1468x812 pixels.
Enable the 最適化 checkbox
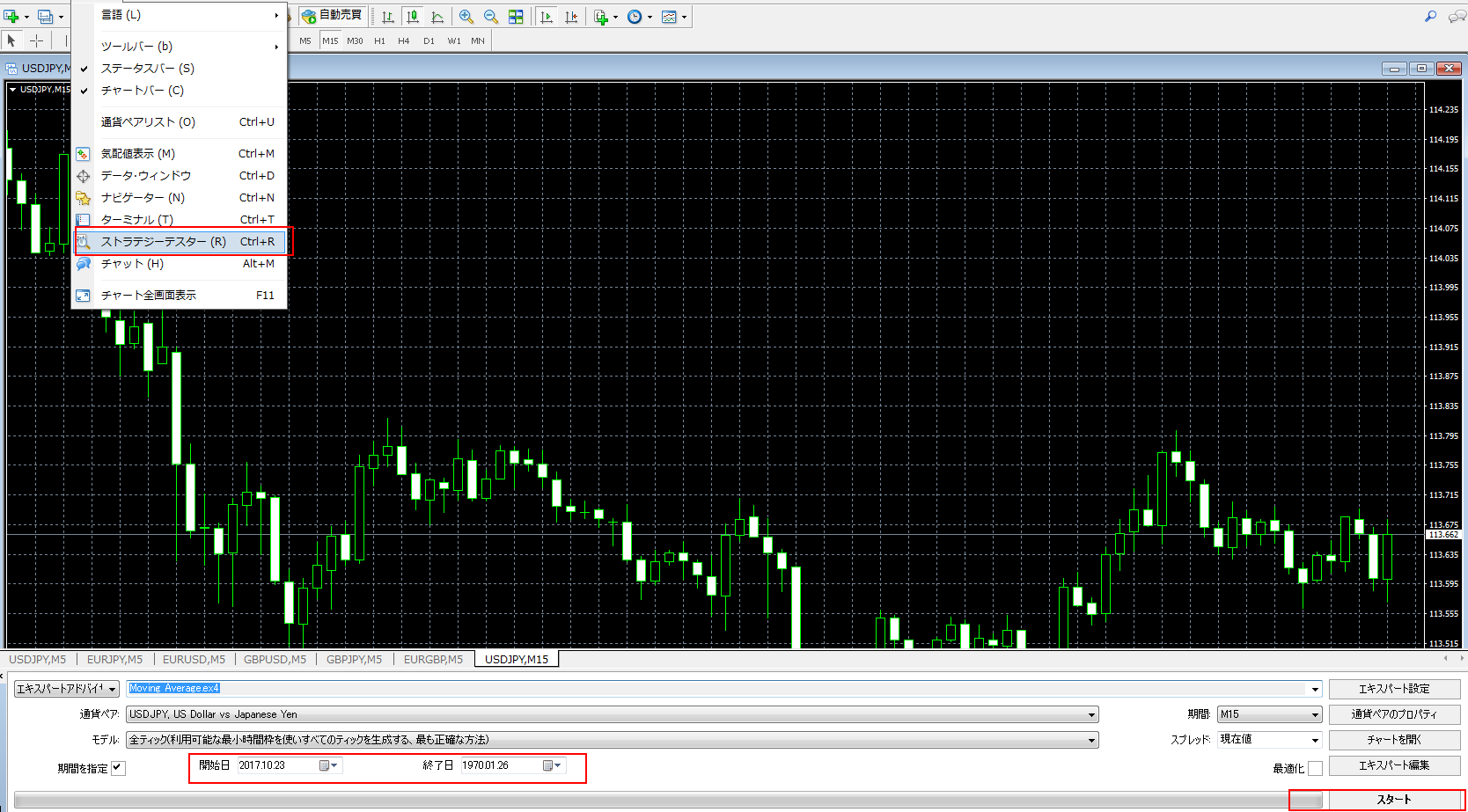pyautogui.click(x=1315, y=768)
